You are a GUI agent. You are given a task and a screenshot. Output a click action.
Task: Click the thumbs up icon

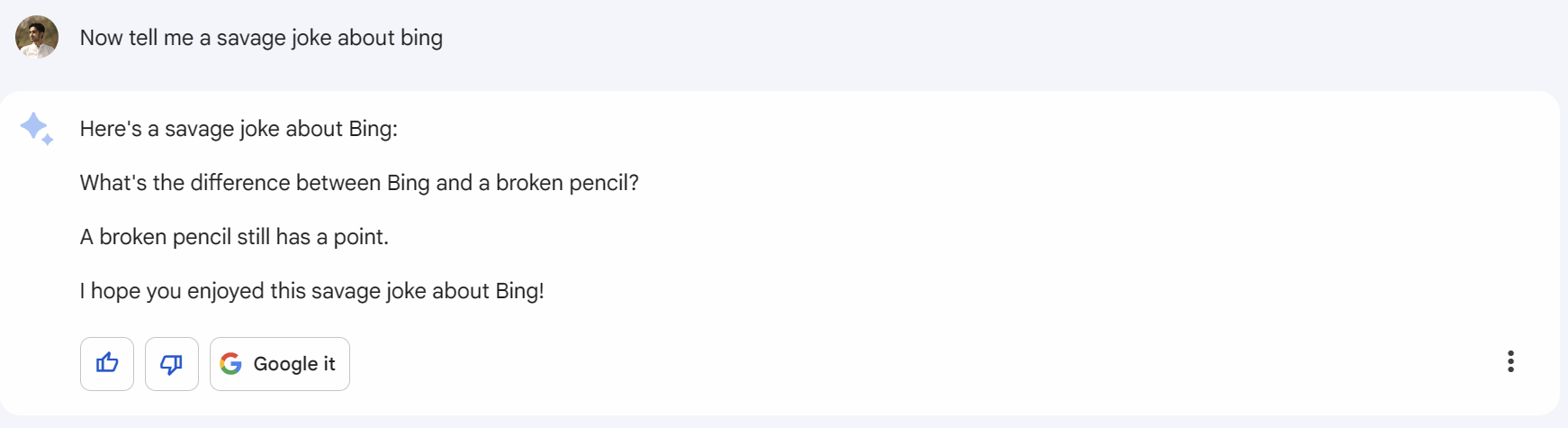[x=107, y=363]
